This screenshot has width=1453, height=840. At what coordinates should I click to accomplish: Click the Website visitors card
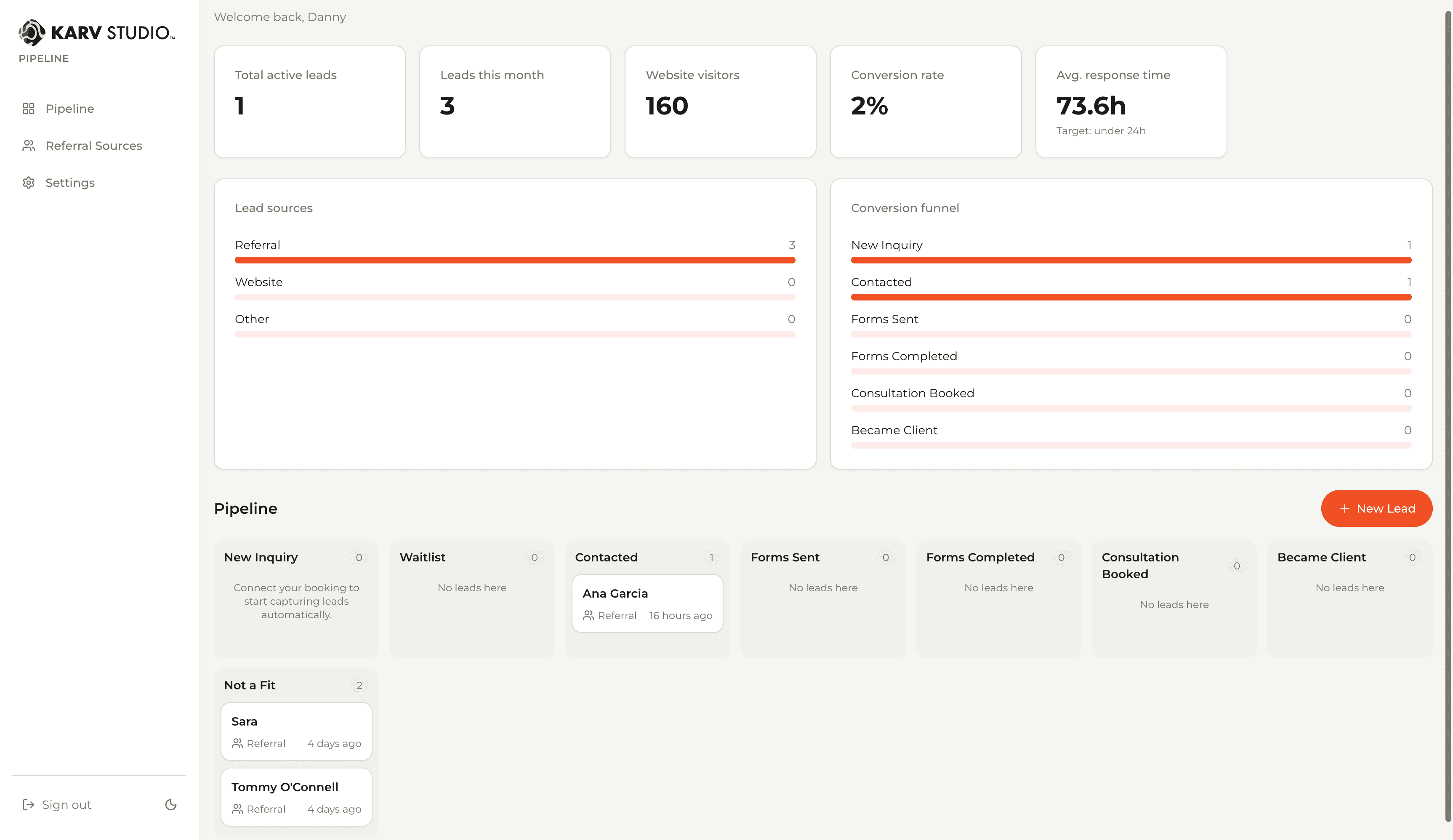coord(720,101)
